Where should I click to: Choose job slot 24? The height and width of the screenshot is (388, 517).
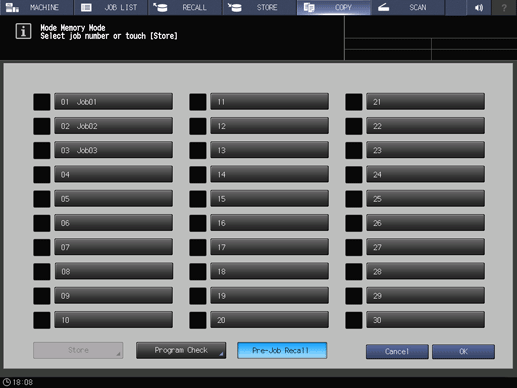click(425, 174)
